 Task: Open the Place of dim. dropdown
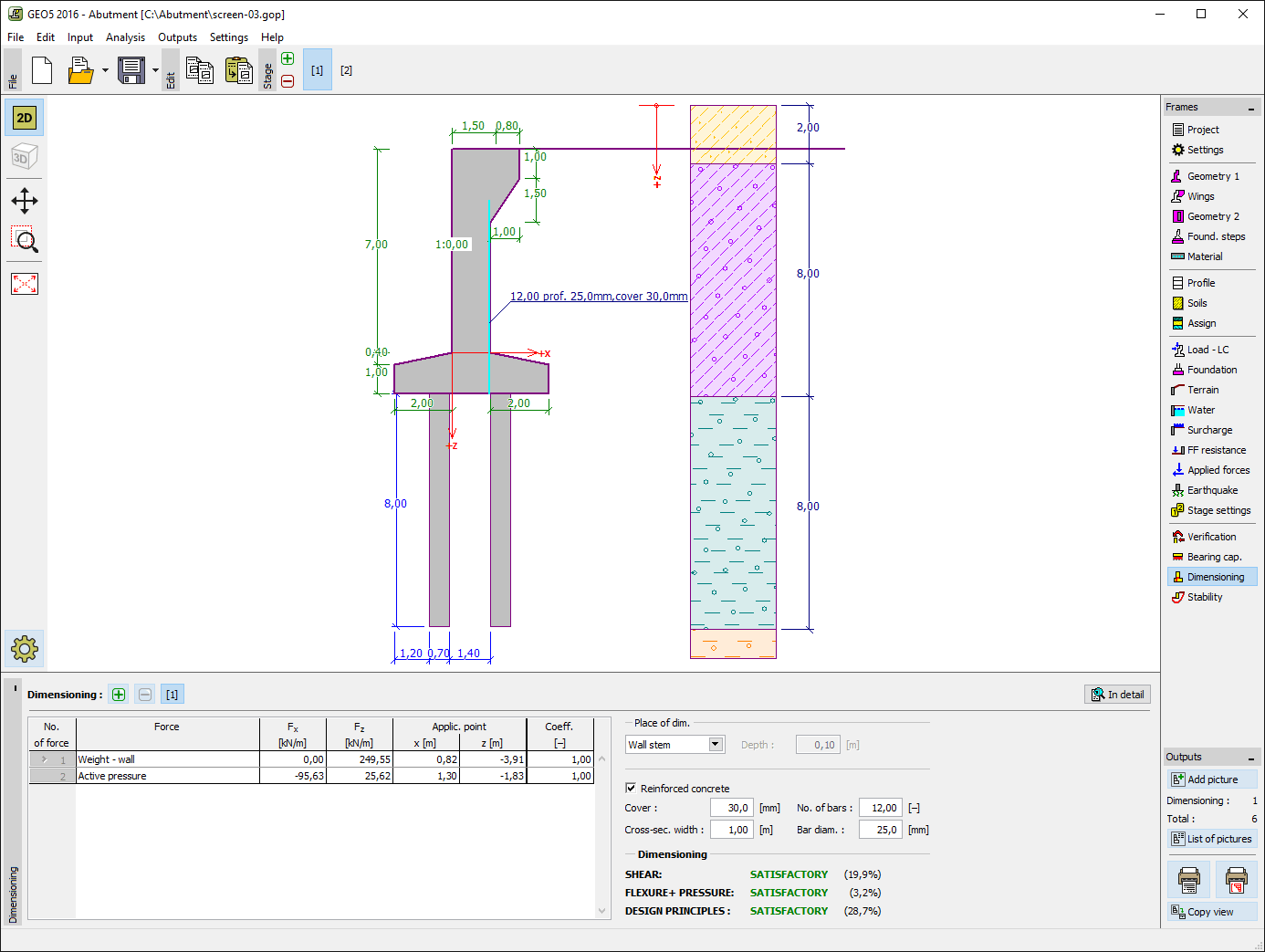tap(716, 745)
